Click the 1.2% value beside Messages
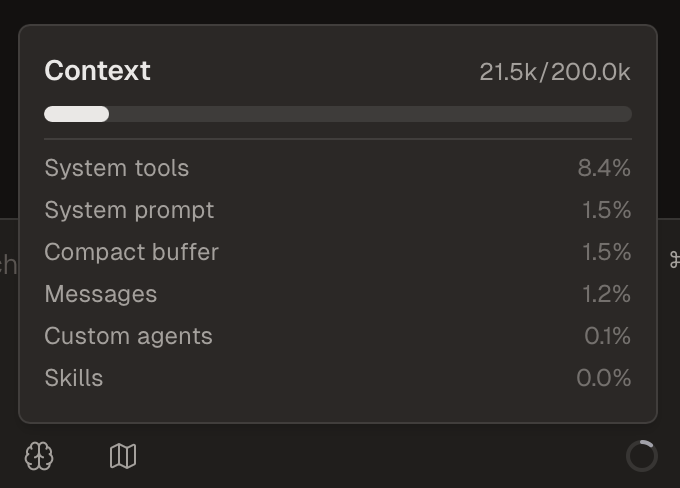This screenshot has height=488, width=680. (x=606, y=294)
